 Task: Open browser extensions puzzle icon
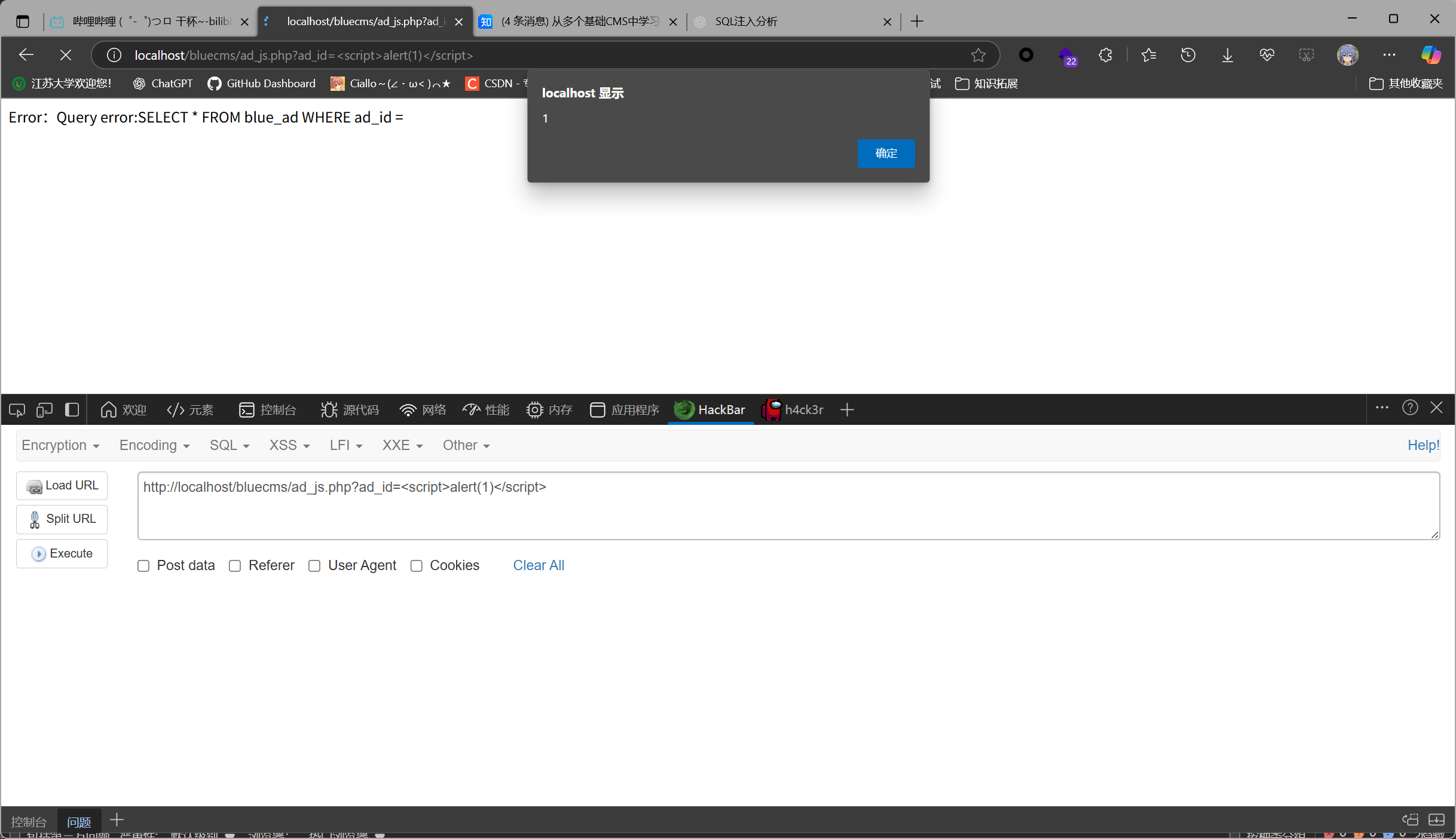coord(1105,55)
